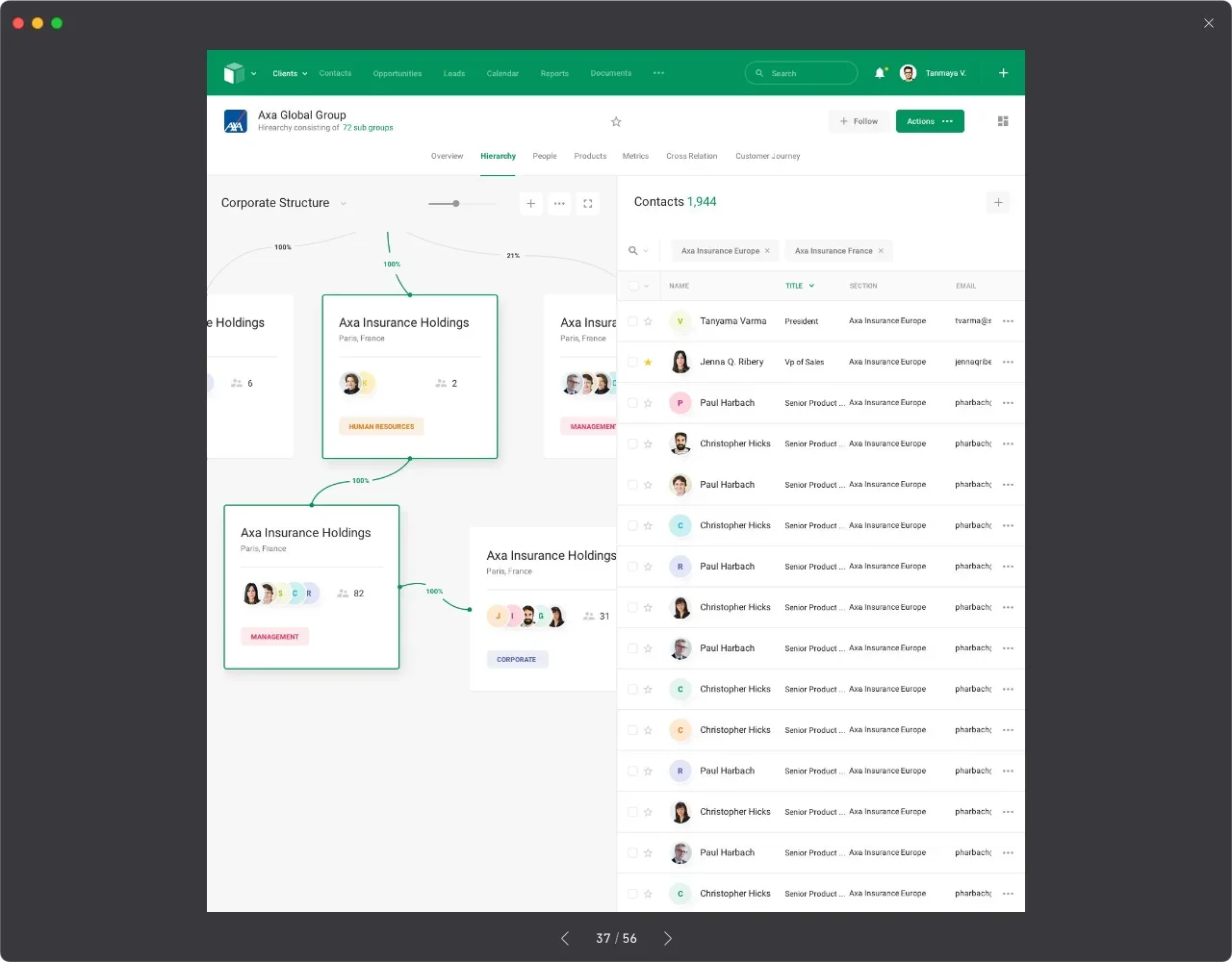Open Corporate Structure more options menu
Image resolution: width=1232 pixels, height=962 pixels.
coord(559,204)
